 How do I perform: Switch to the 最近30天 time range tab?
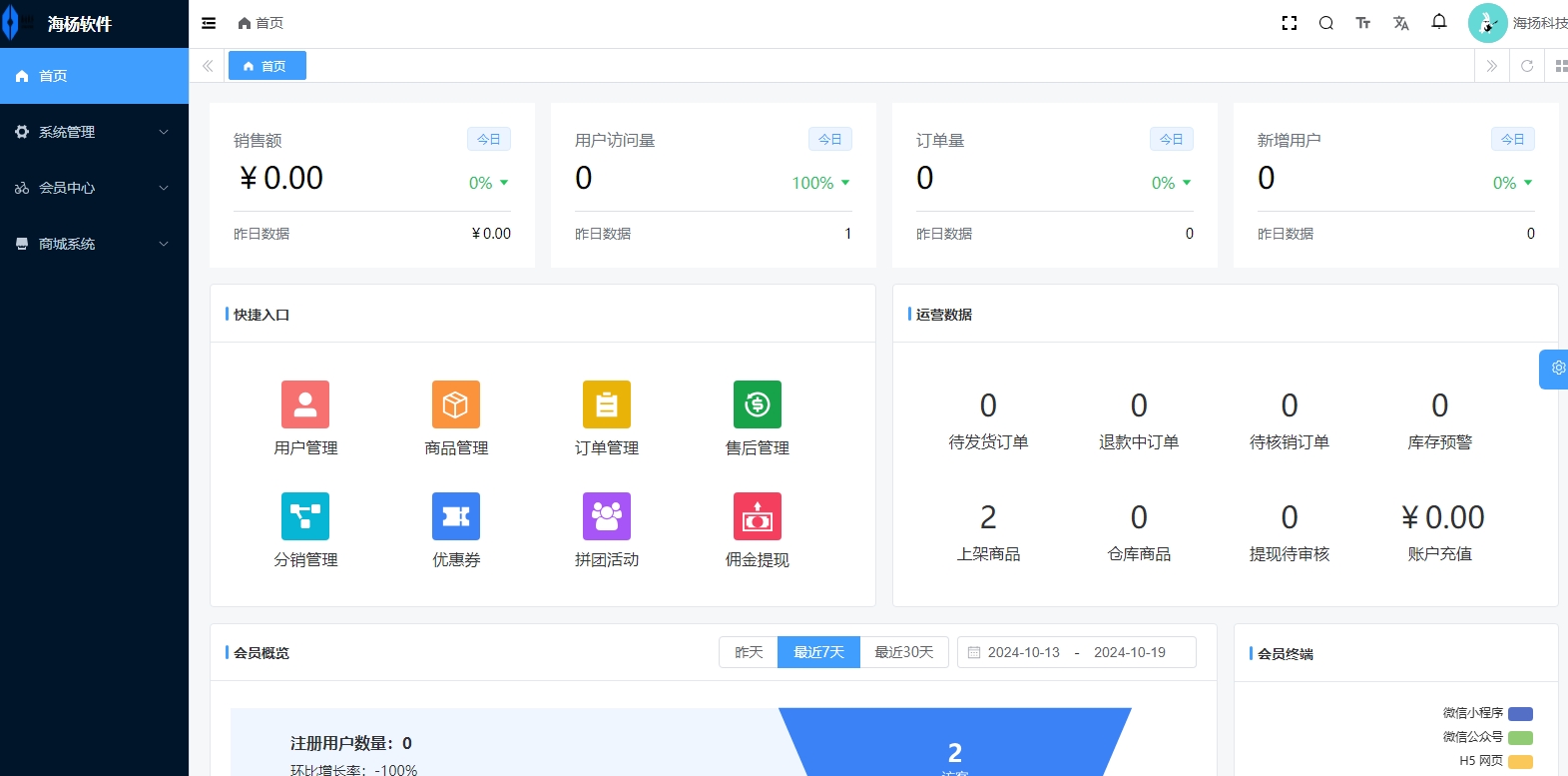pos(903,652)
